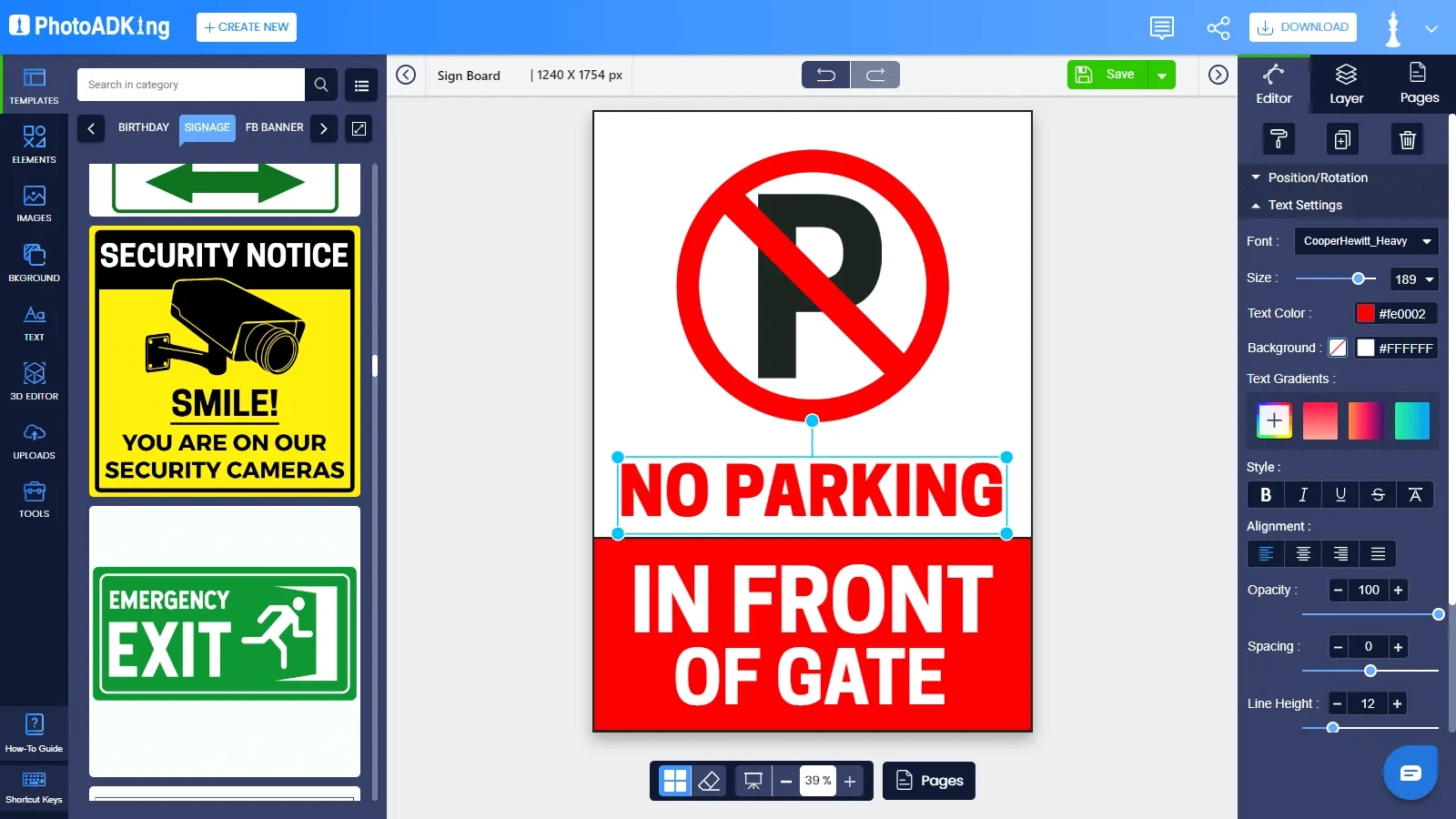Switch to the Layer tab

pos(1345,84)
